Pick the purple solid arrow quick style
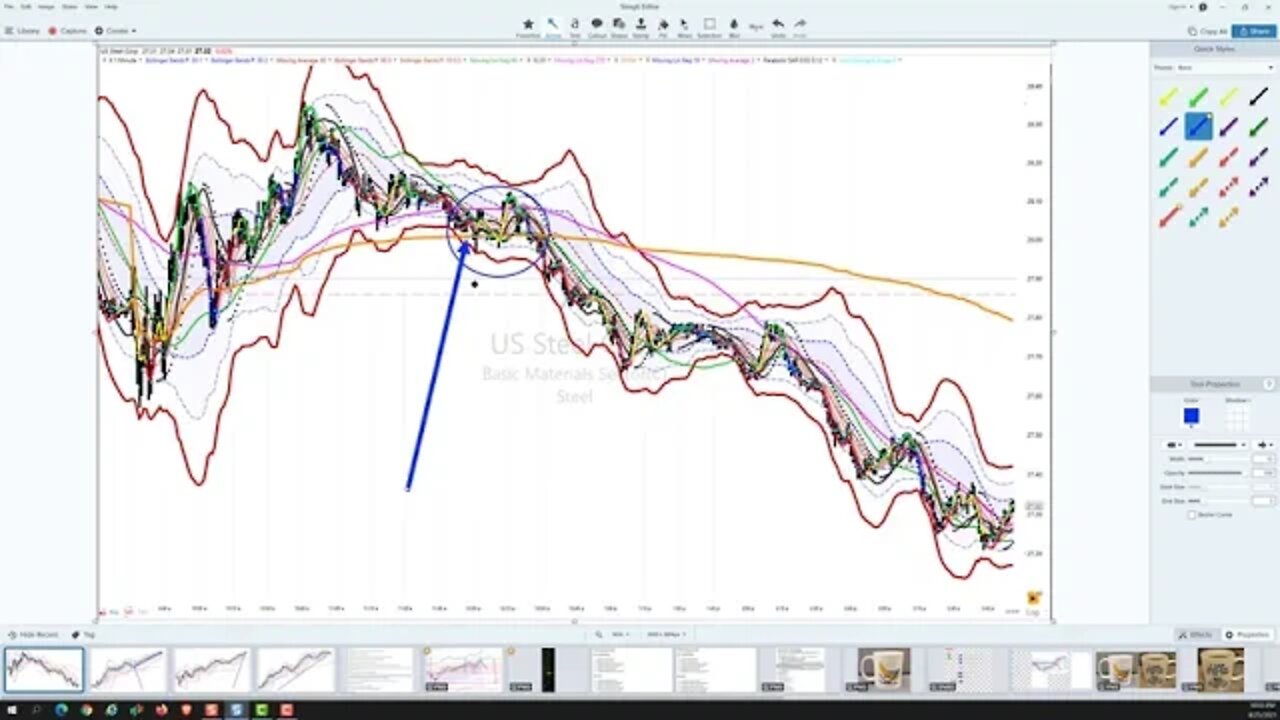 click(x=1229, y=127)
